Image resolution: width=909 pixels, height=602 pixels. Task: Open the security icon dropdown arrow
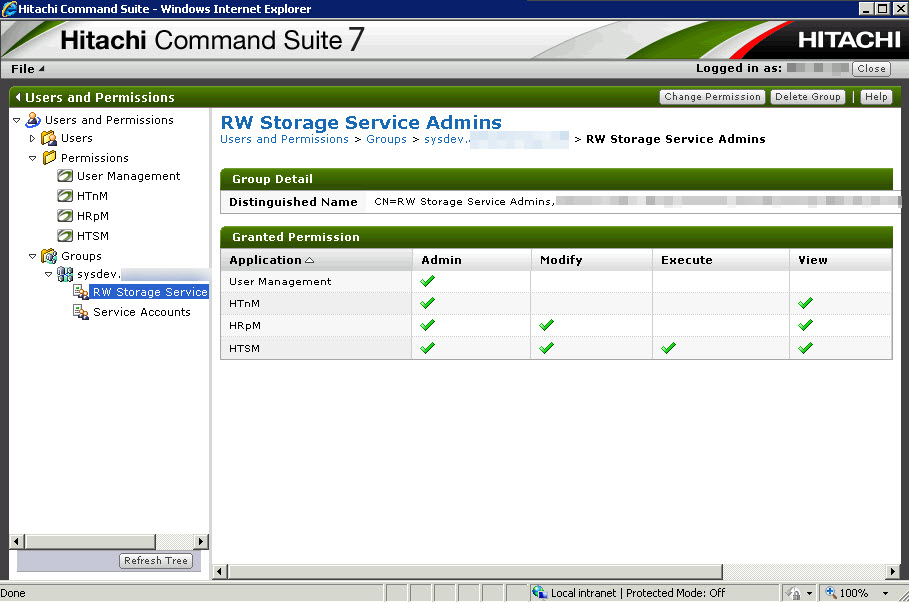pos(809,593)
